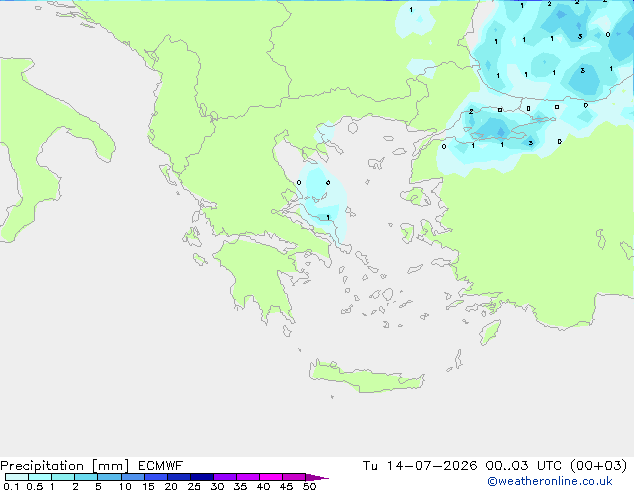Click the 25–30 mm dark blue swatch
The height and width of the screenshot is (490, 634).
point(202,477)
